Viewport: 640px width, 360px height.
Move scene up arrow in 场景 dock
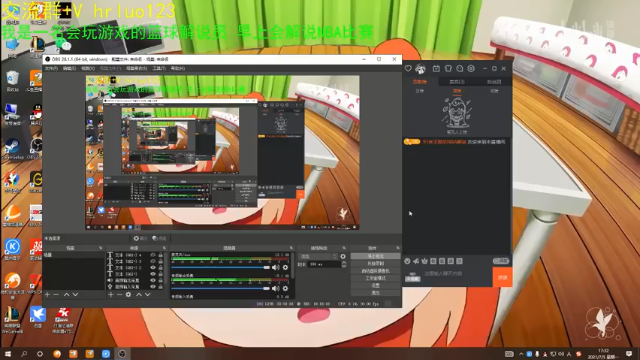tap(67, 294)
